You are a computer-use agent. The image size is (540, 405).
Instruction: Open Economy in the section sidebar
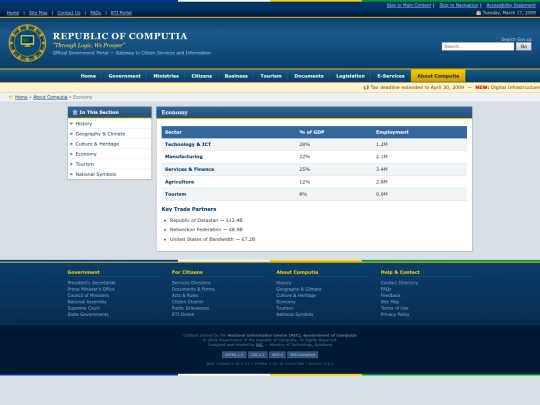click(86, 154)
